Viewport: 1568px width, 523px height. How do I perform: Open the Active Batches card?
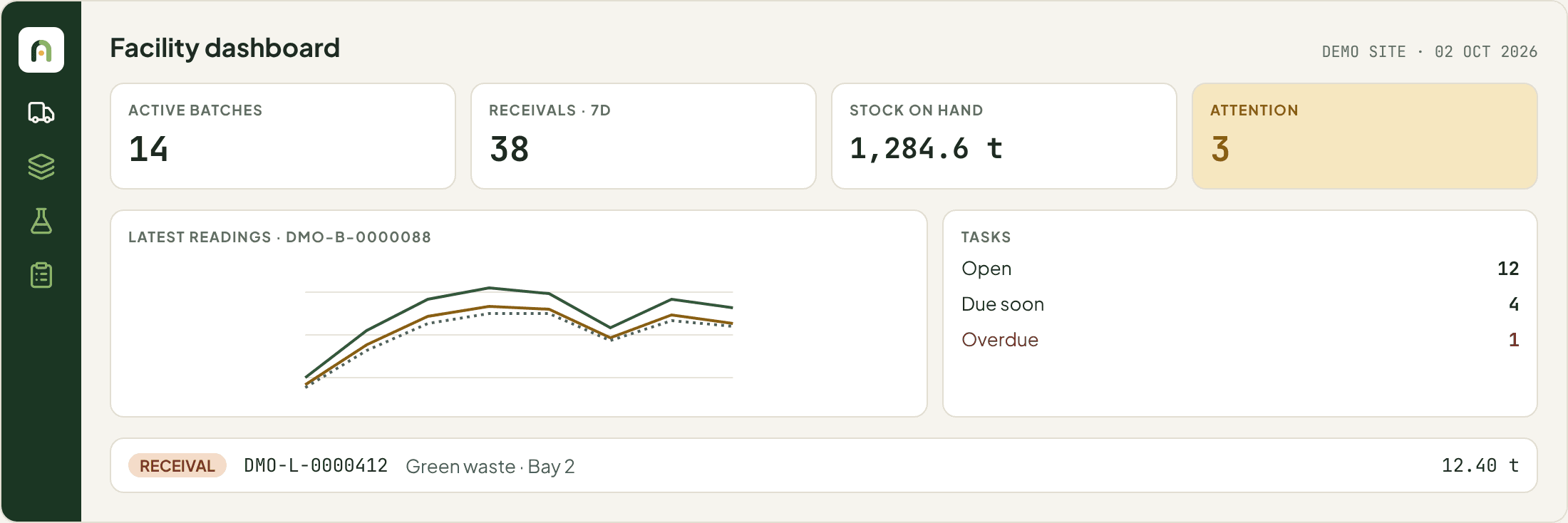[283, 136]
